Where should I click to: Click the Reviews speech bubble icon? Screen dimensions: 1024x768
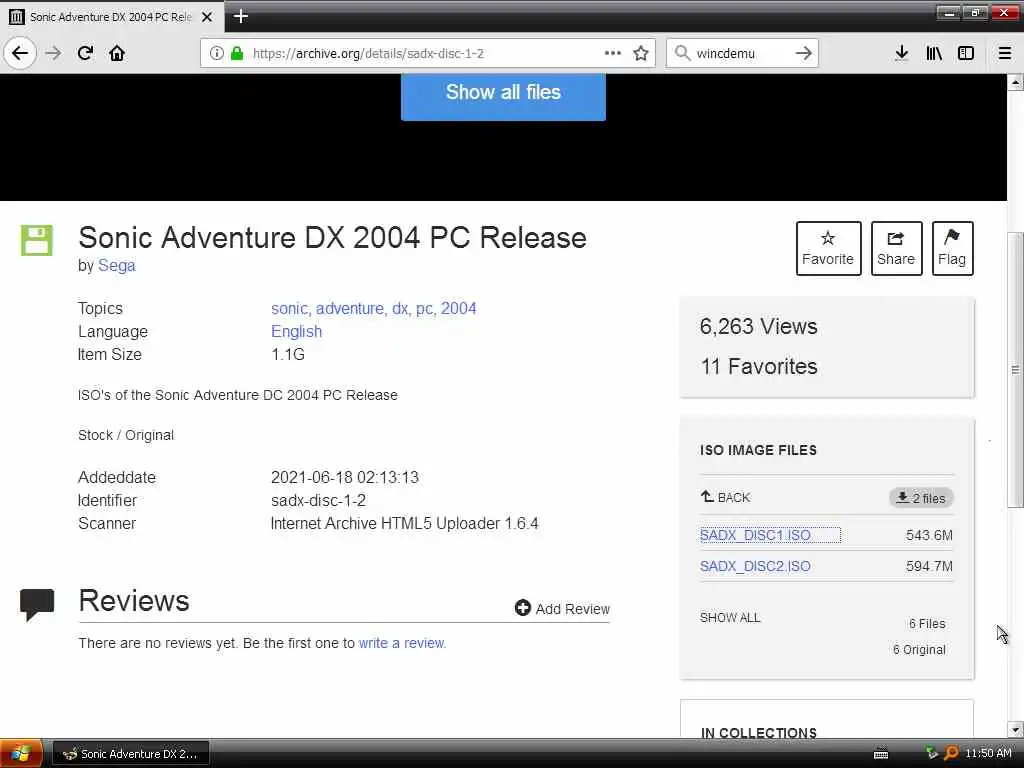(x=37, y=604)
